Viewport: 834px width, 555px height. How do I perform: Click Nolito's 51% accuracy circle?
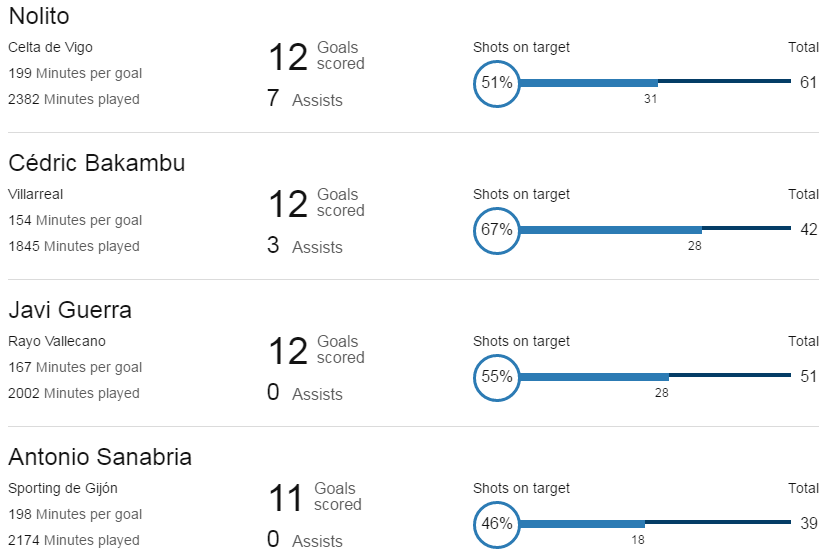coord(496,84)
